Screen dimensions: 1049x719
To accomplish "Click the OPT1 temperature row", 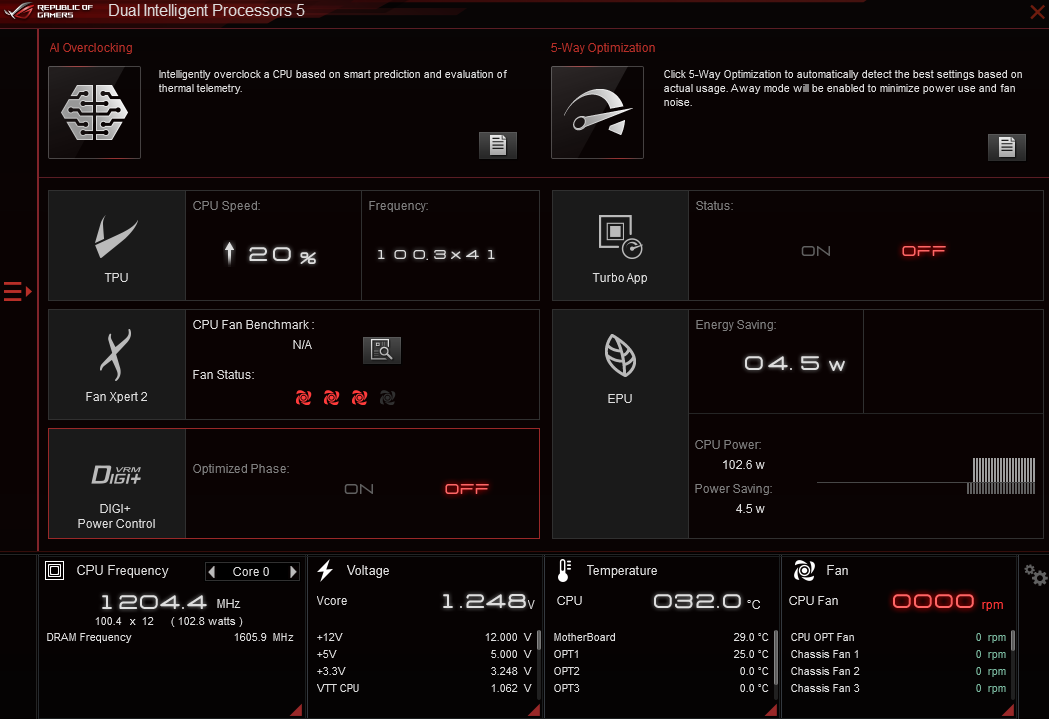I will (661, 654).
